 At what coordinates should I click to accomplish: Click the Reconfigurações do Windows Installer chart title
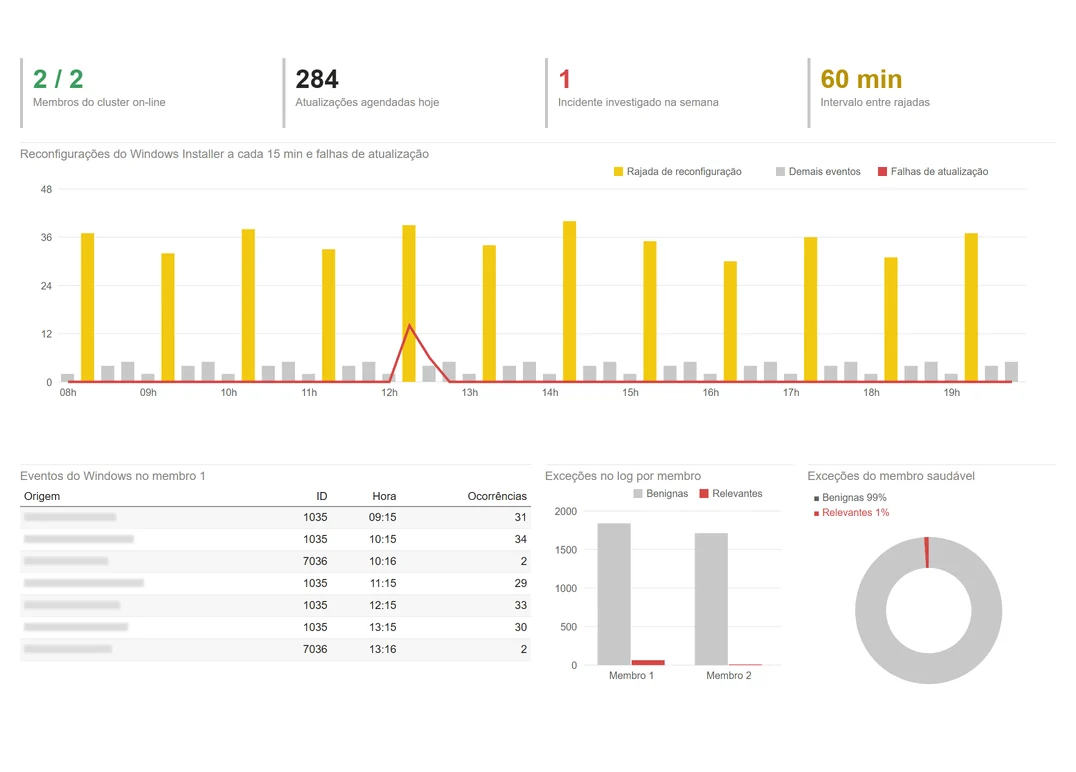tap(224, 154)
